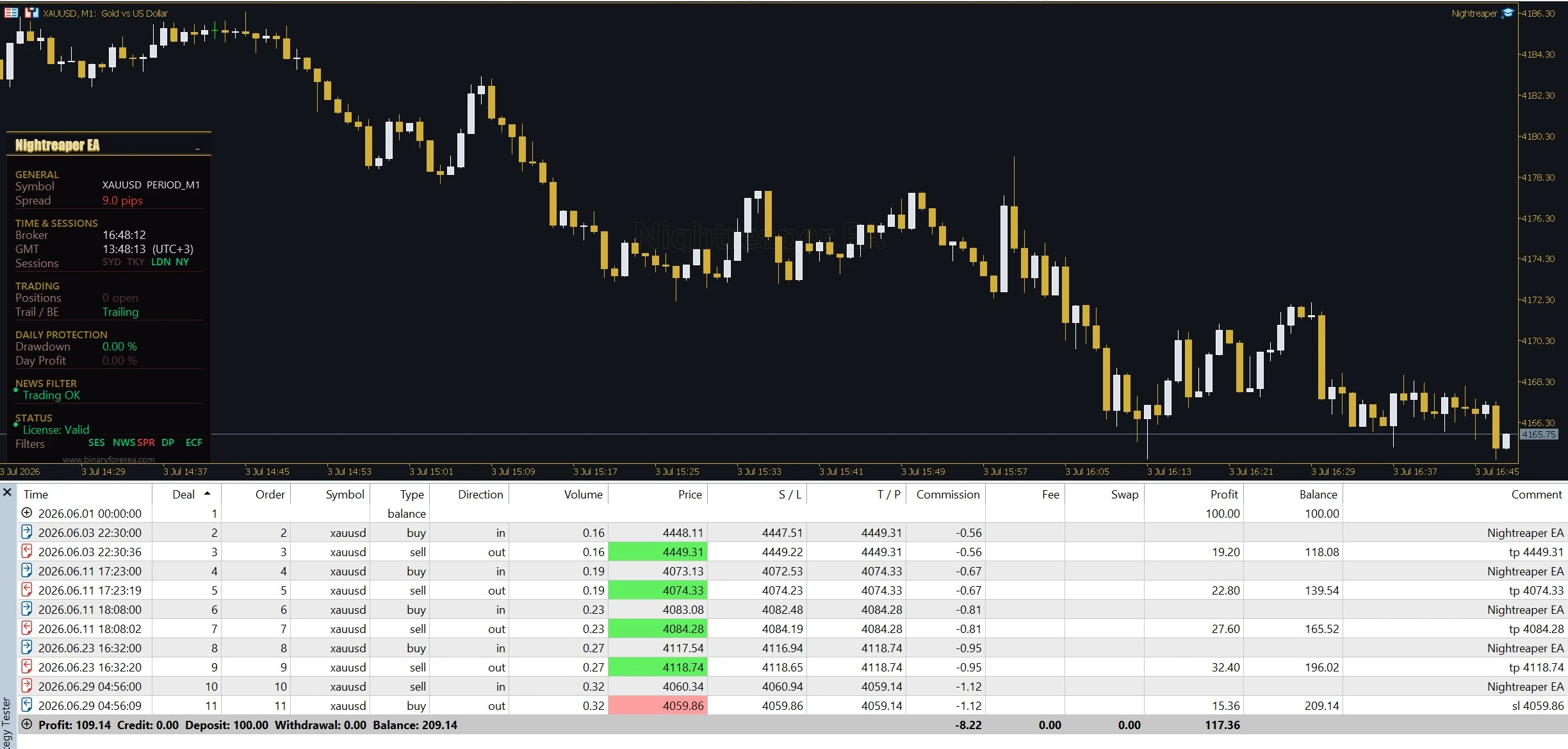Image resolution: width=1568 pixels, height=749 pixels.
Task: Click the red SPR filter indicator
Action: click(146, 443)
